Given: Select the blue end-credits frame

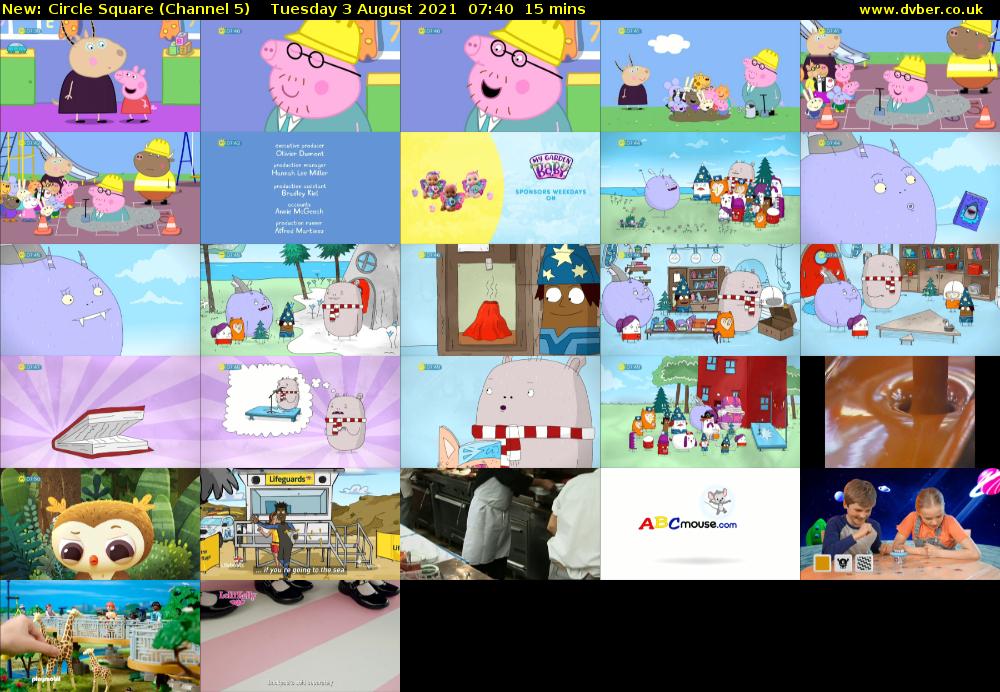Looking at the screenshot, I should (x=300, y=188).
